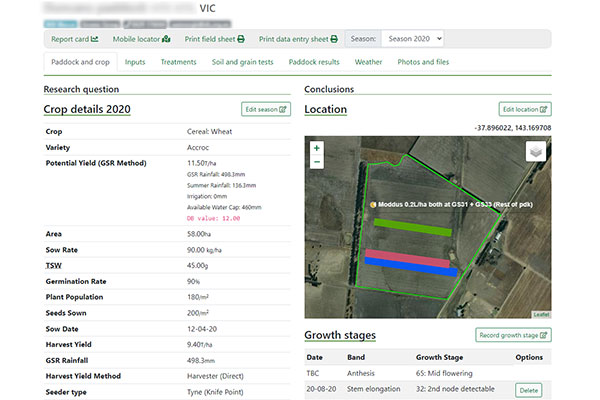Zoom in on the paddock map
The height and width of the screenshot is (400, 600).
point(316,148)
